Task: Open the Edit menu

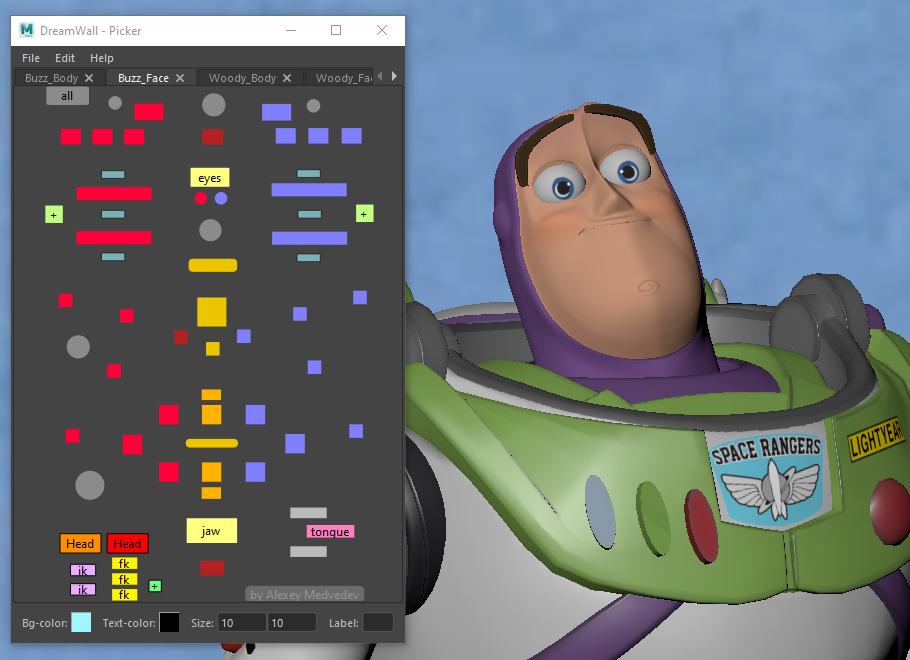Action: [x=64, y=58]
